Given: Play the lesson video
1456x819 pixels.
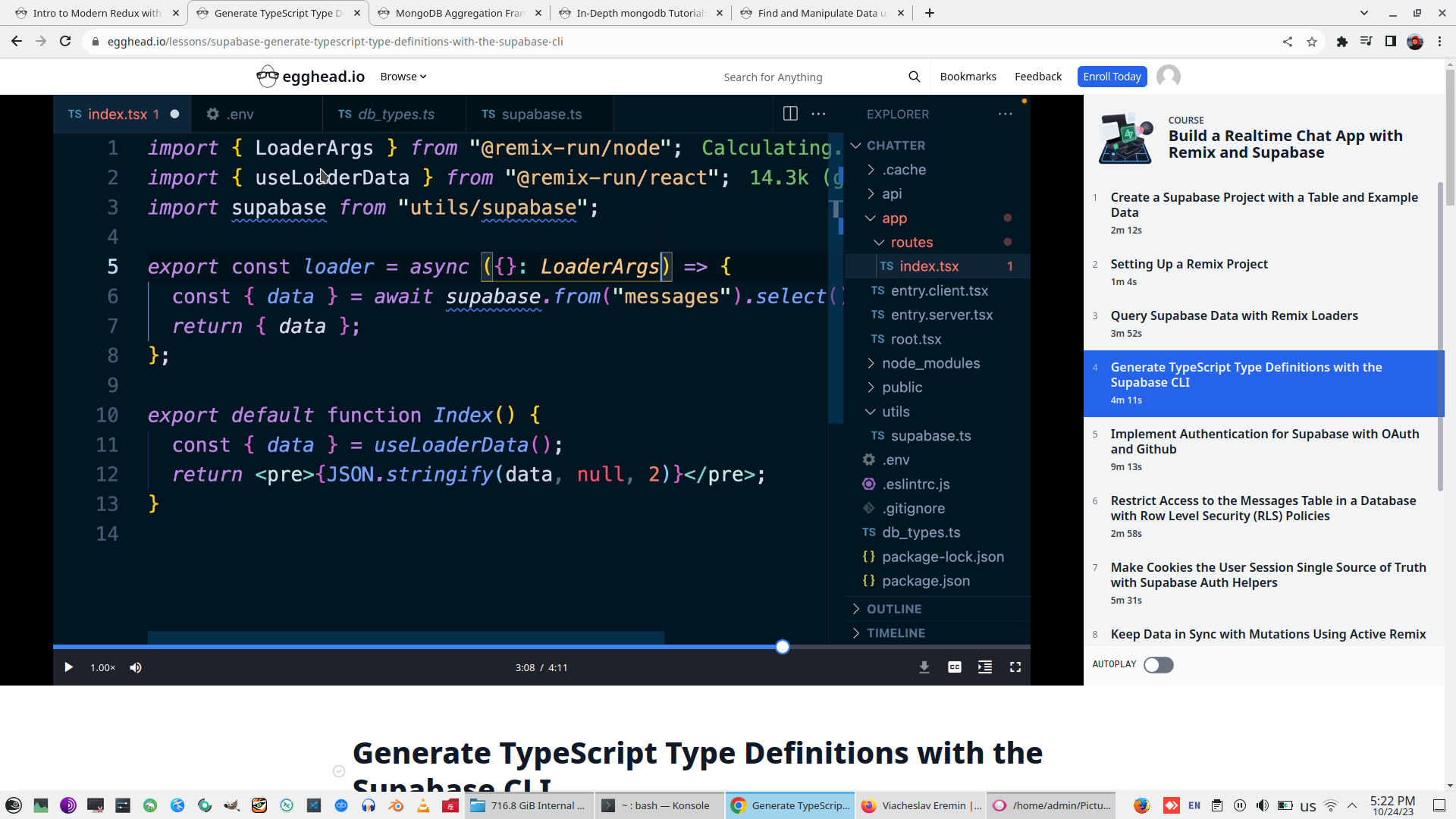Looking at the screenshot, I should [x=68, y=667].
